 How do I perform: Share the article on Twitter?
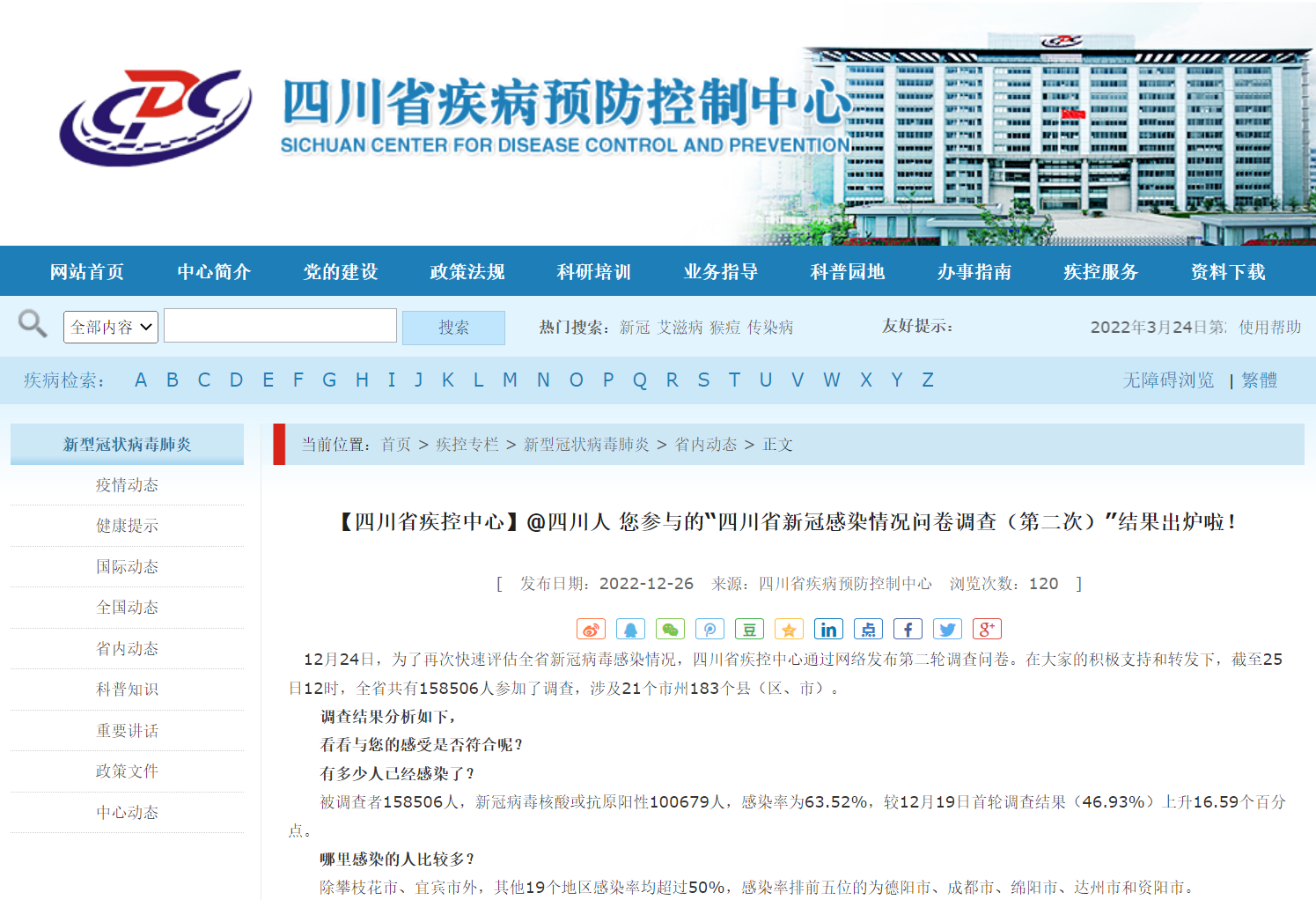click(x=947, y=629)
